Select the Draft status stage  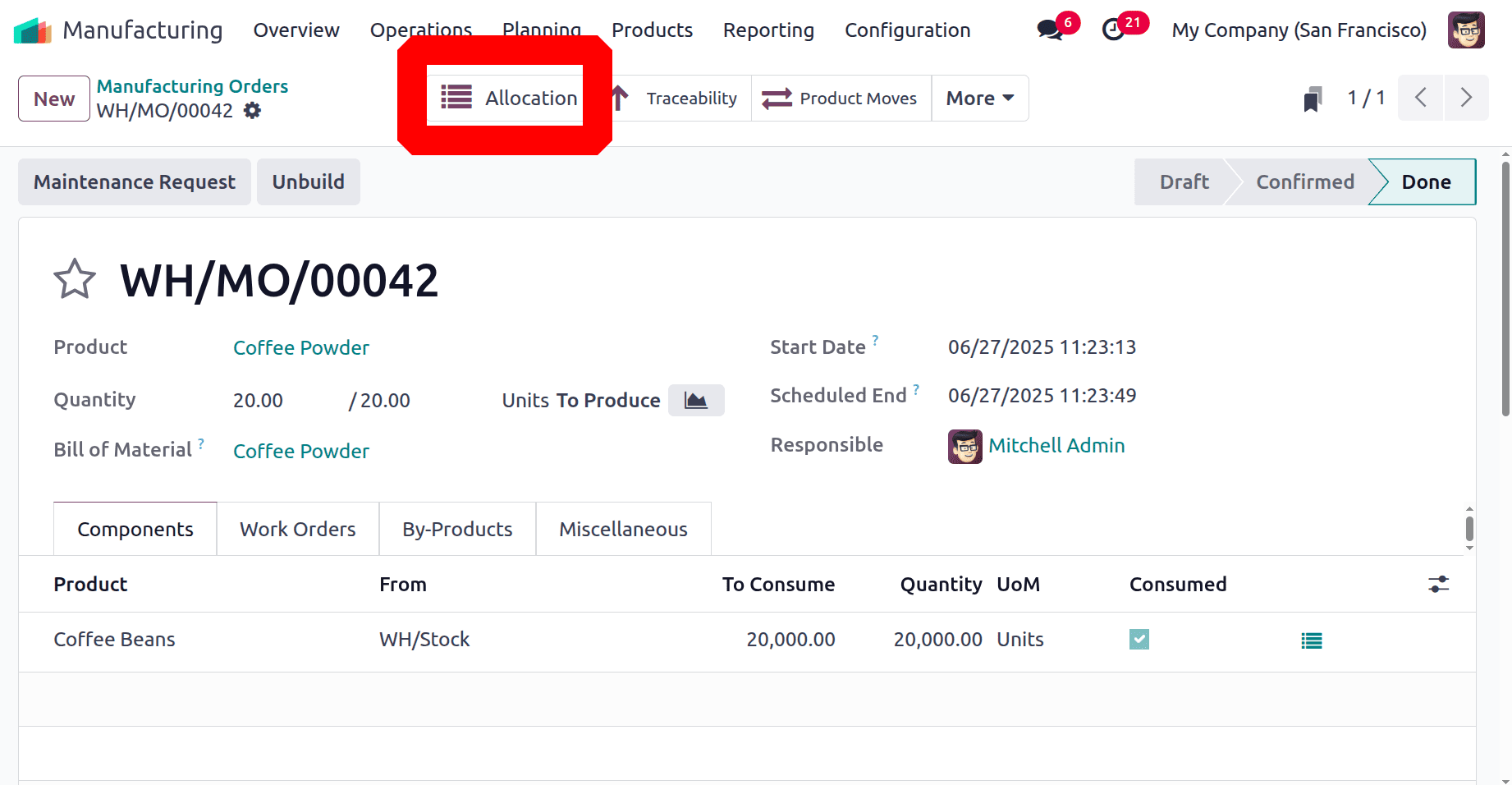point(1184,181)
